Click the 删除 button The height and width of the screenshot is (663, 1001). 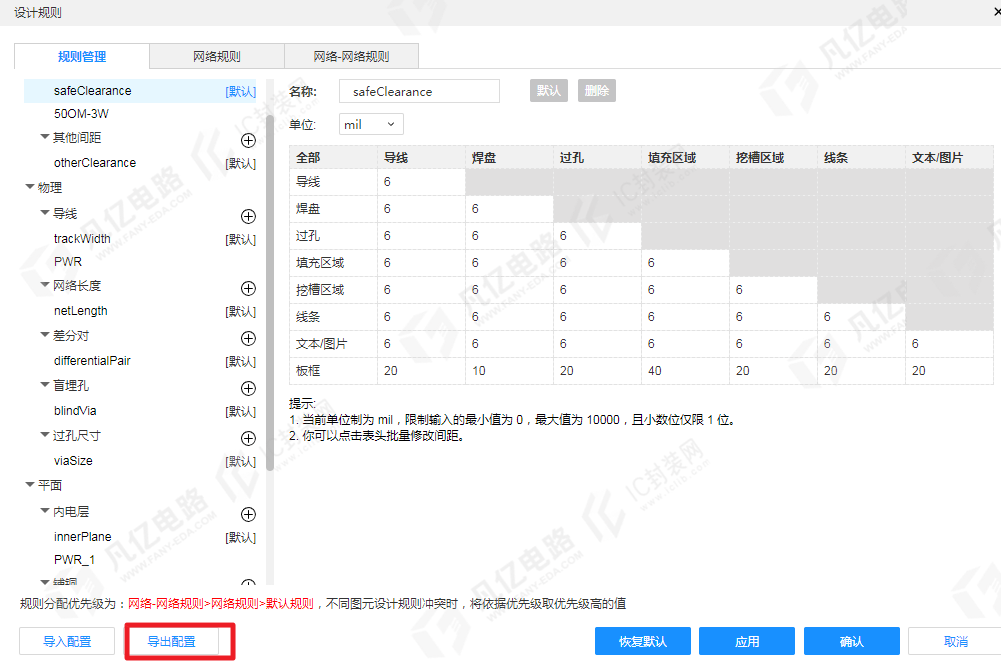597,91
